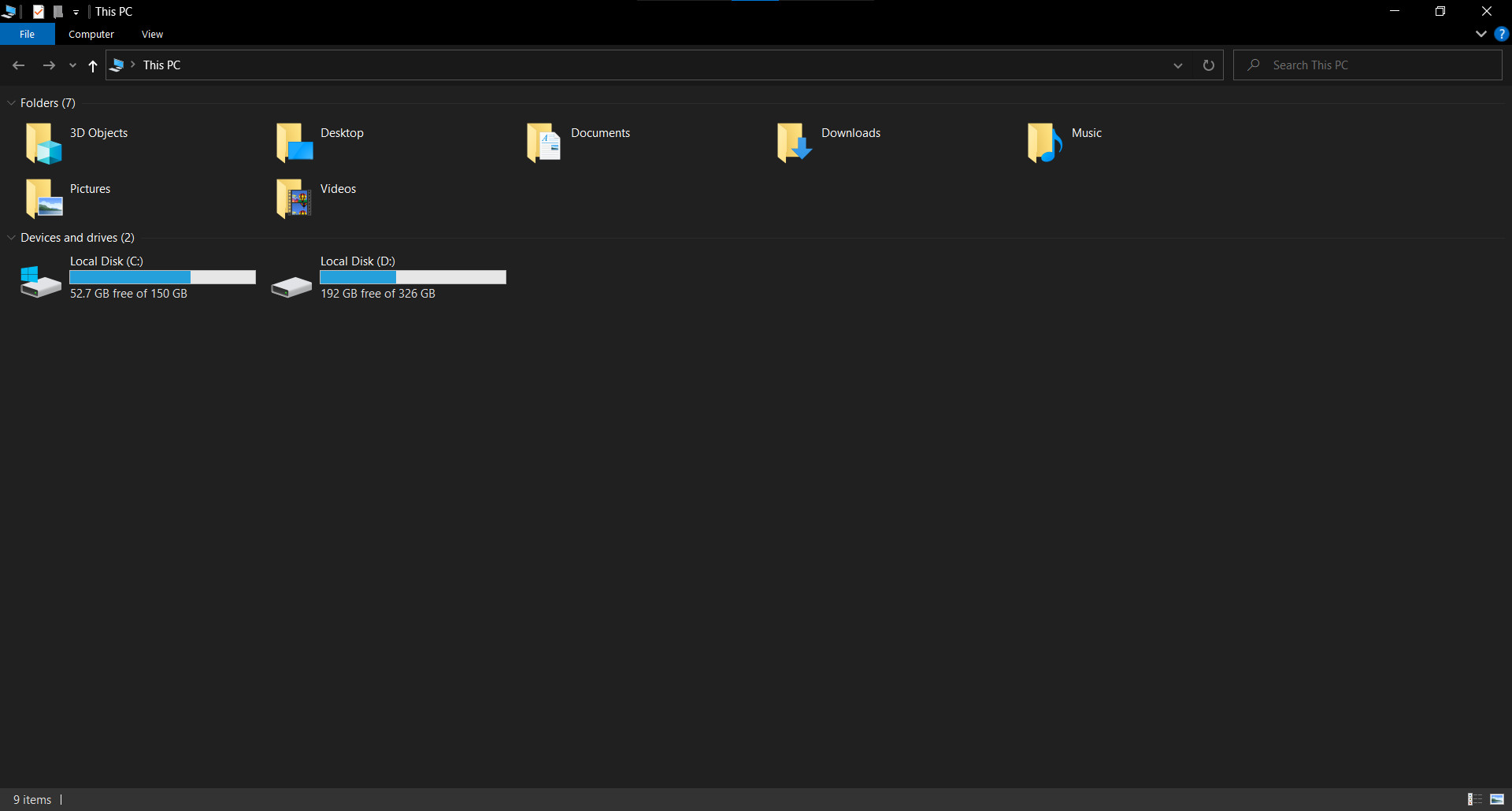Switch to large thumbnails view in status bar
Screen dimensions: 1512x811
click(1499, 799)
